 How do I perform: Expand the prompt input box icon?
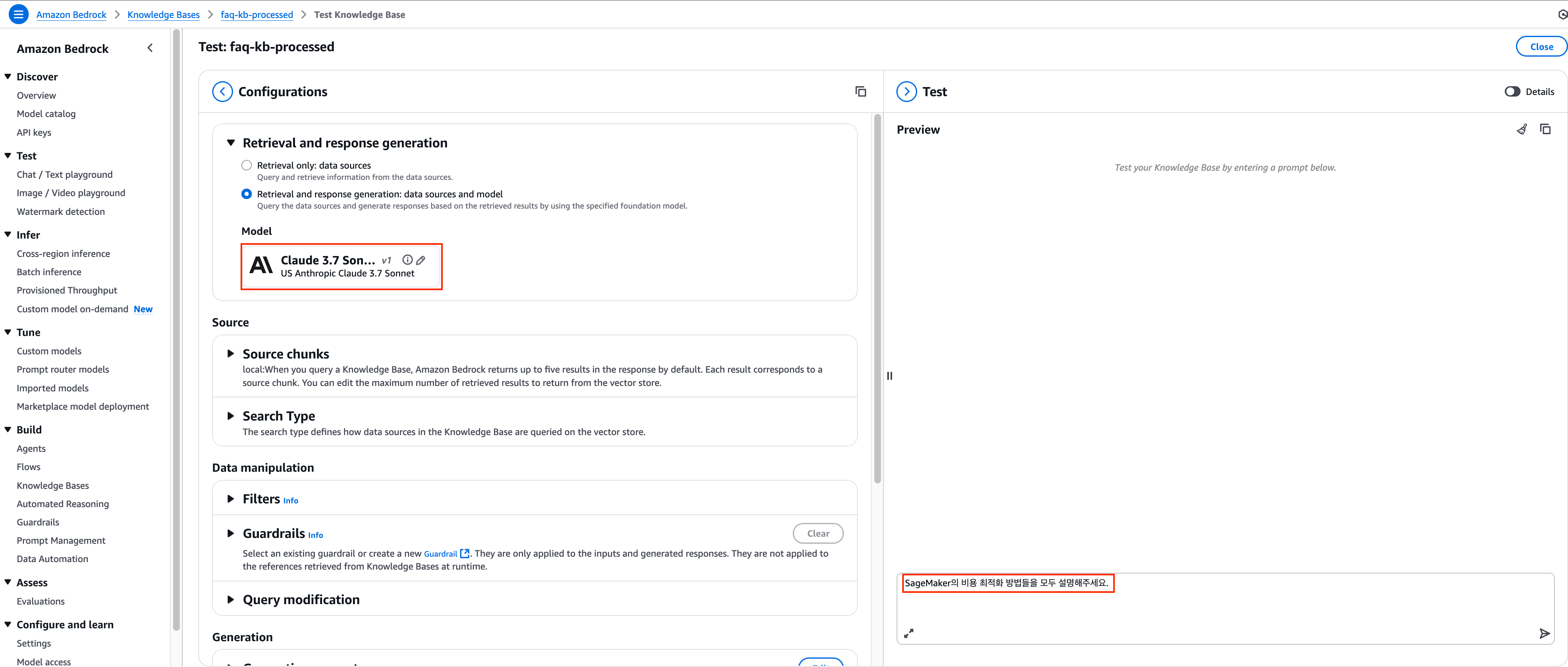pos(908,634)
